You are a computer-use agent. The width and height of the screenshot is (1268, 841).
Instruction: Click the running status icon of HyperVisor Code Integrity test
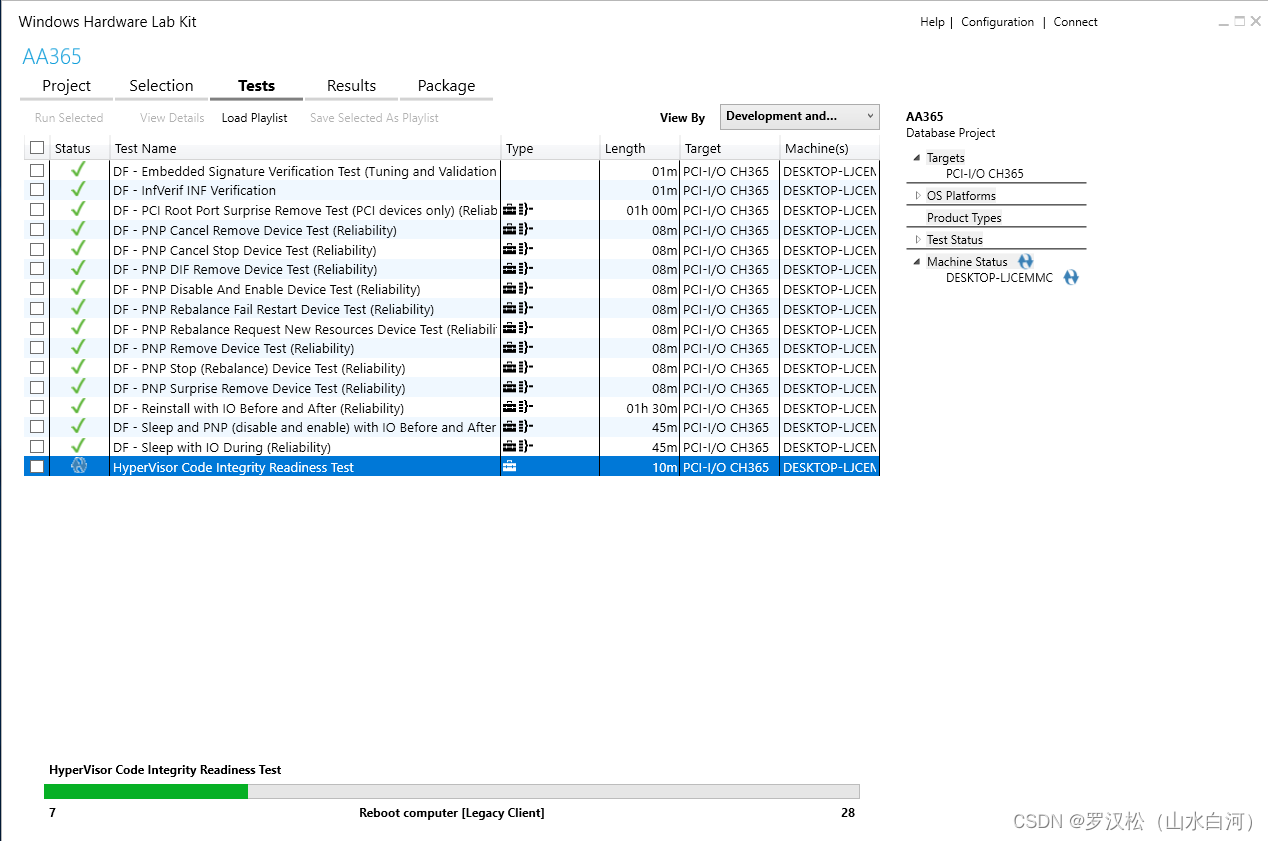click(79, 466)
